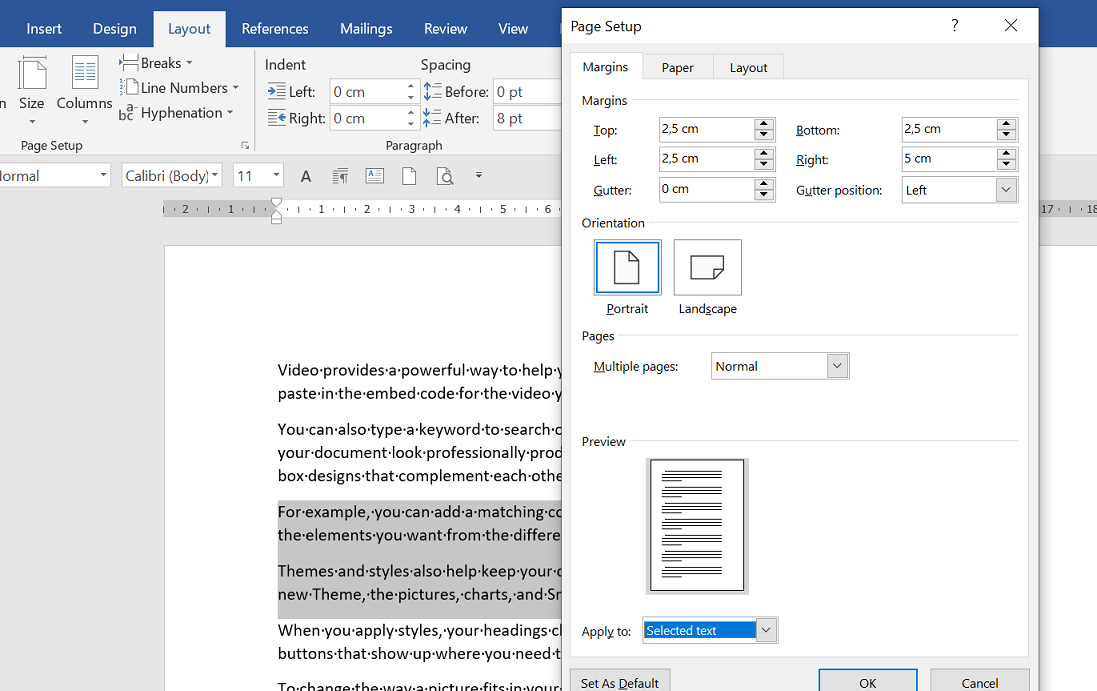Viewport: 1097px width, 691px height.
Task: Click the Right margin field showing 5 cm
Action: [949, 159]
